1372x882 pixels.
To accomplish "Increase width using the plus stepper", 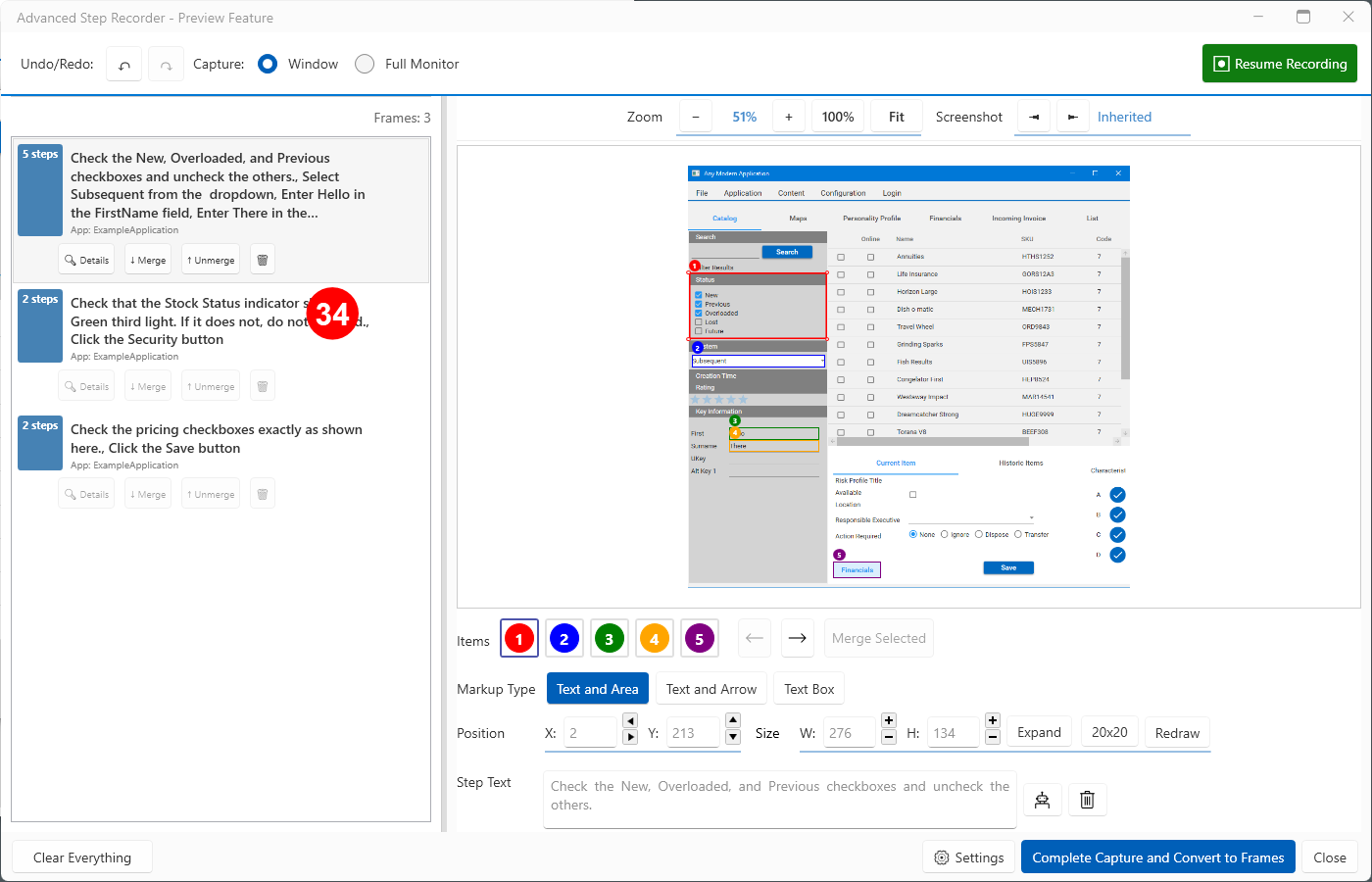I will tap(889, 721).
